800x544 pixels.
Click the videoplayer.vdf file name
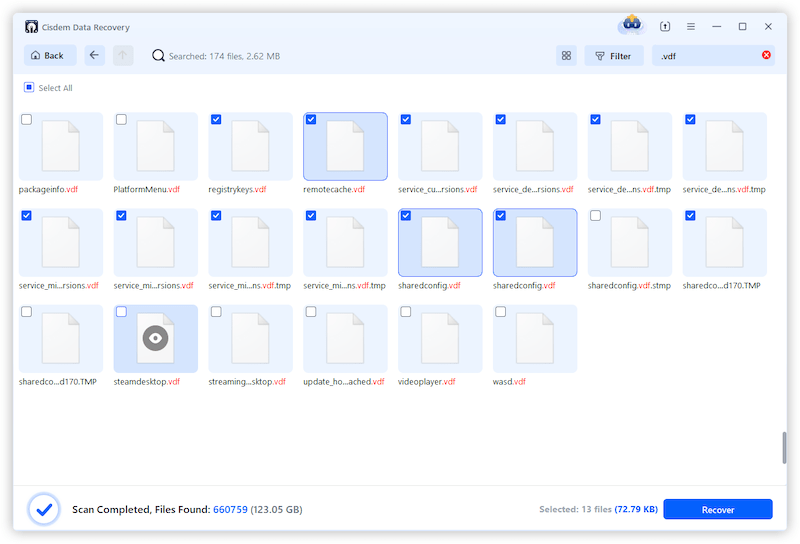pos(427,382)
